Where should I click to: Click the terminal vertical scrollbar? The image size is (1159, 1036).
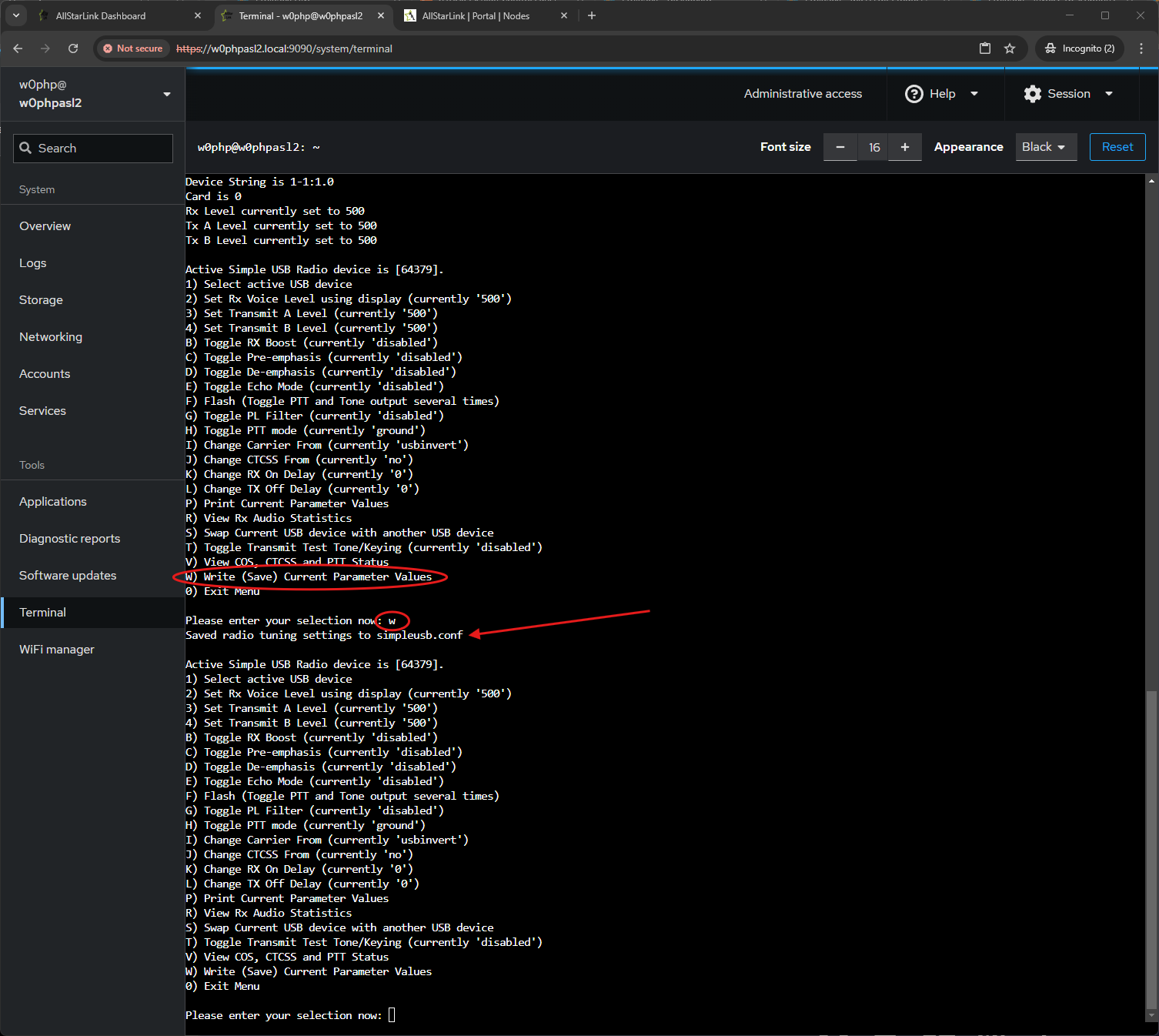(1151, 847)
